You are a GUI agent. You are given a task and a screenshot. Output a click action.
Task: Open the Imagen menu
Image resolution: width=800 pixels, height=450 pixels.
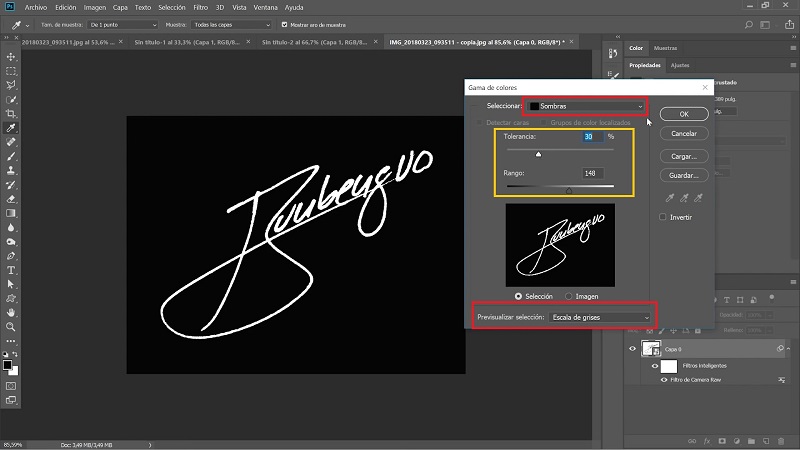94,8
